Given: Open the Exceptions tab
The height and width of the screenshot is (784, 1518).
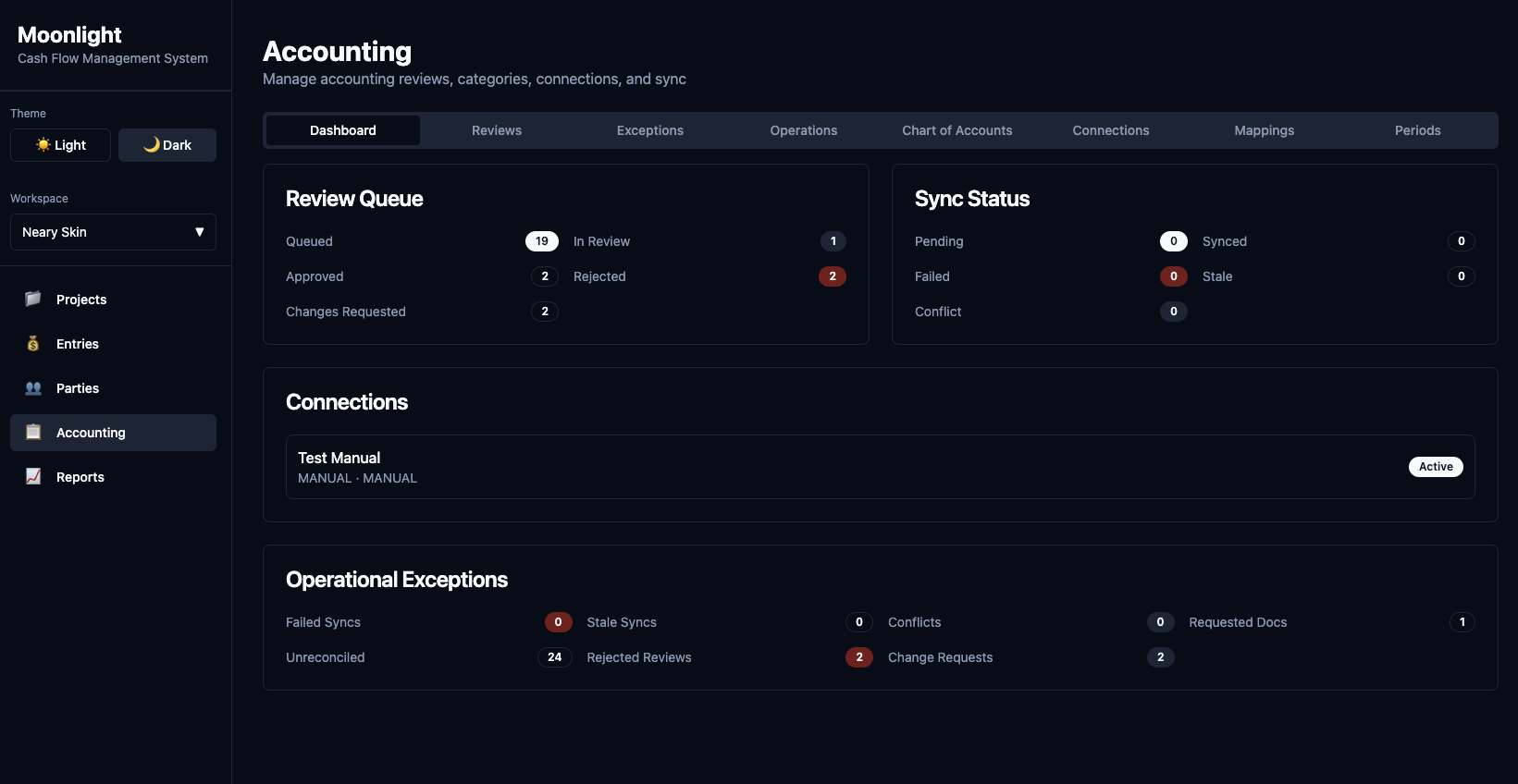Looking at the screenshot, I should (x=650, y=130).
